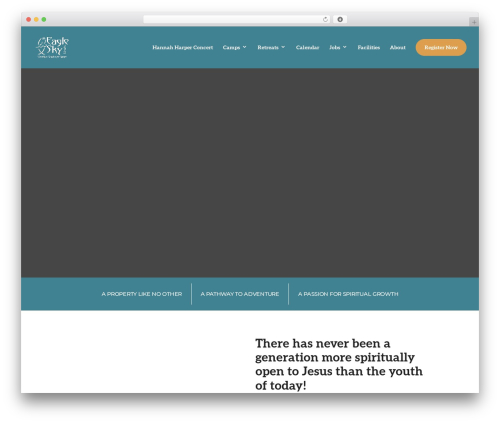500x423 pixels.
Task: Click the heading about a generation spiritually open
Action: coord(339,364)
